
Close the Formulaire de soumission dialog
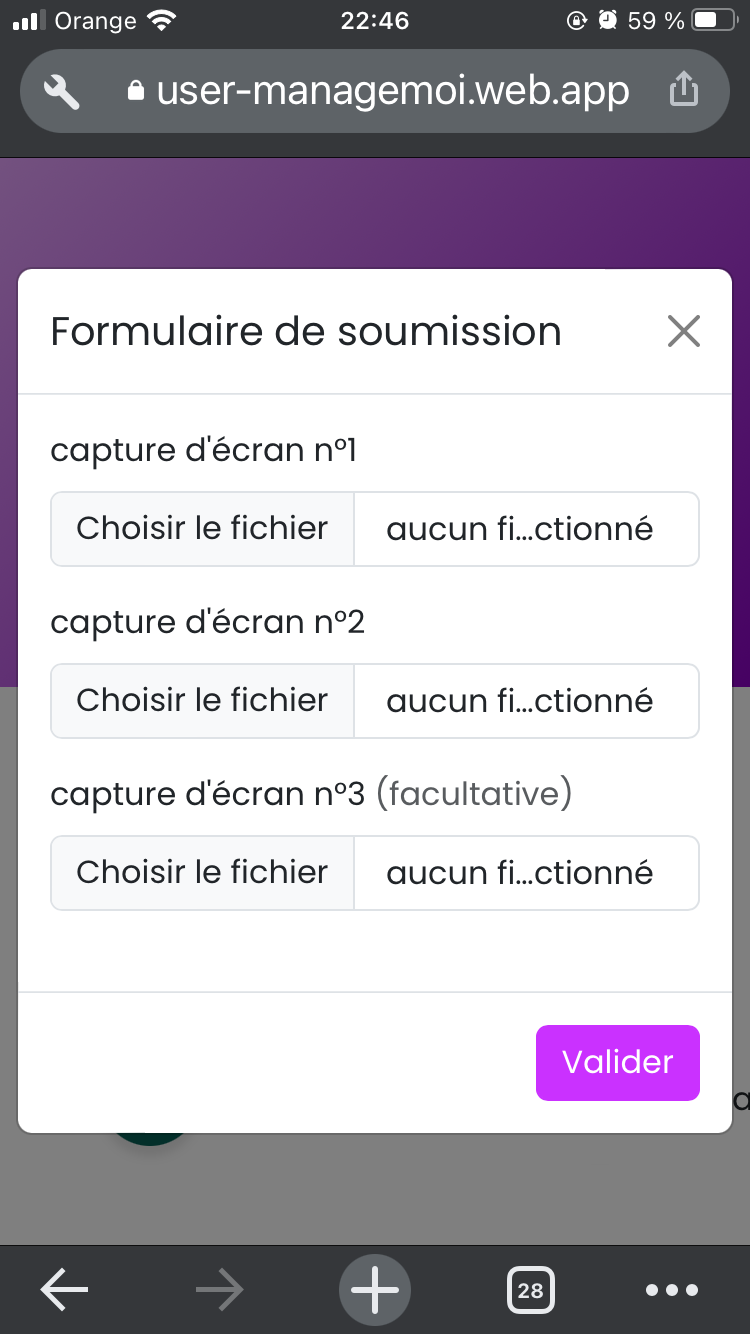[684, 331]
